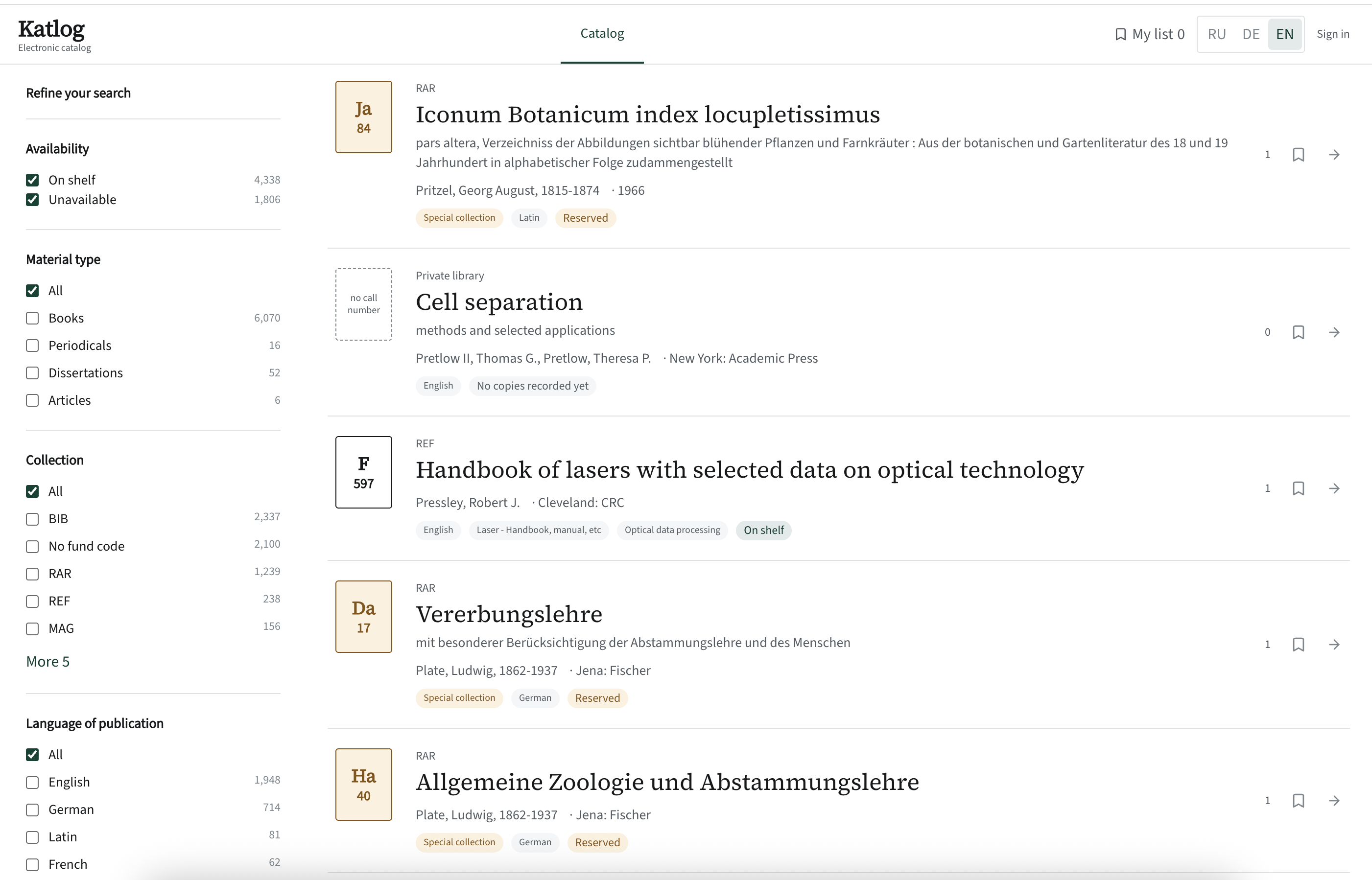Check the Books material type filter
Image resolution: width=1372 pixels, height=880 pixels.
(33, 318)
